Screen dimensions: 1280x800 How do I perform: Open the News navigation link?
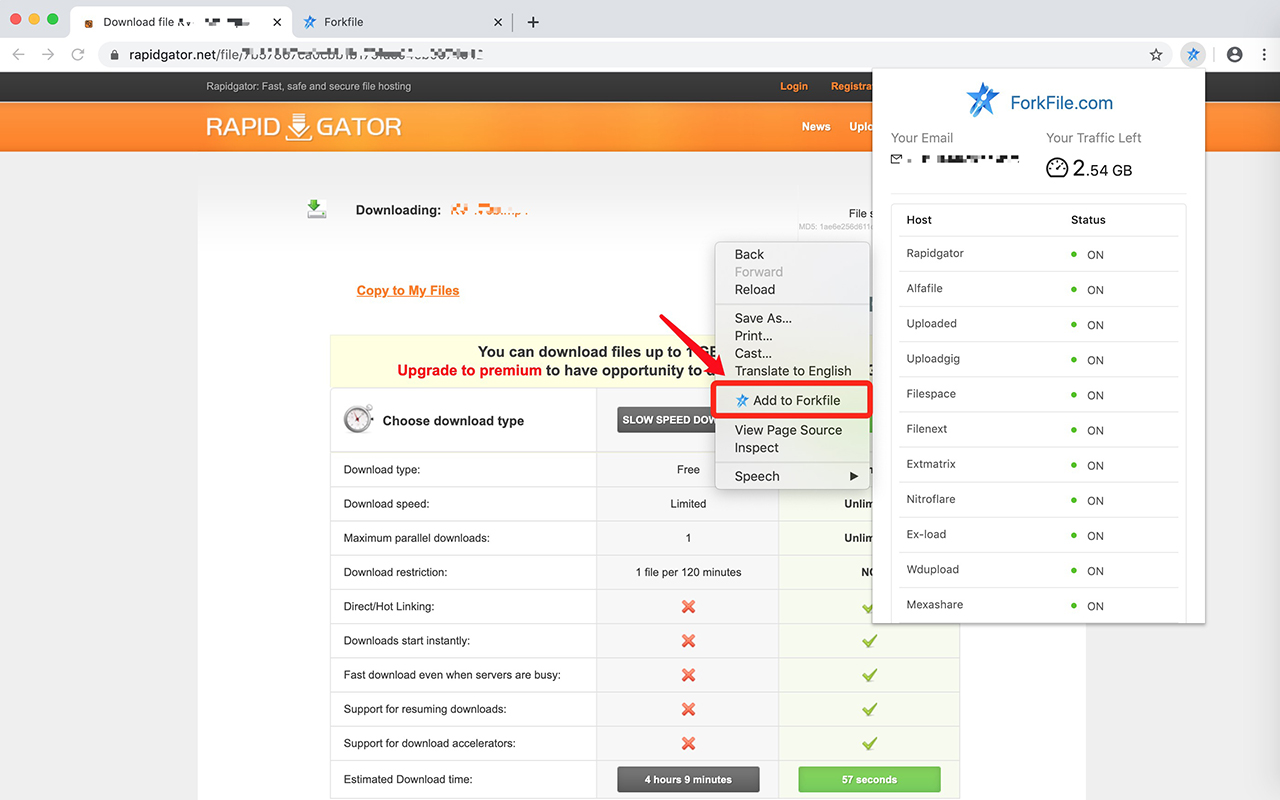click(816, 127)
